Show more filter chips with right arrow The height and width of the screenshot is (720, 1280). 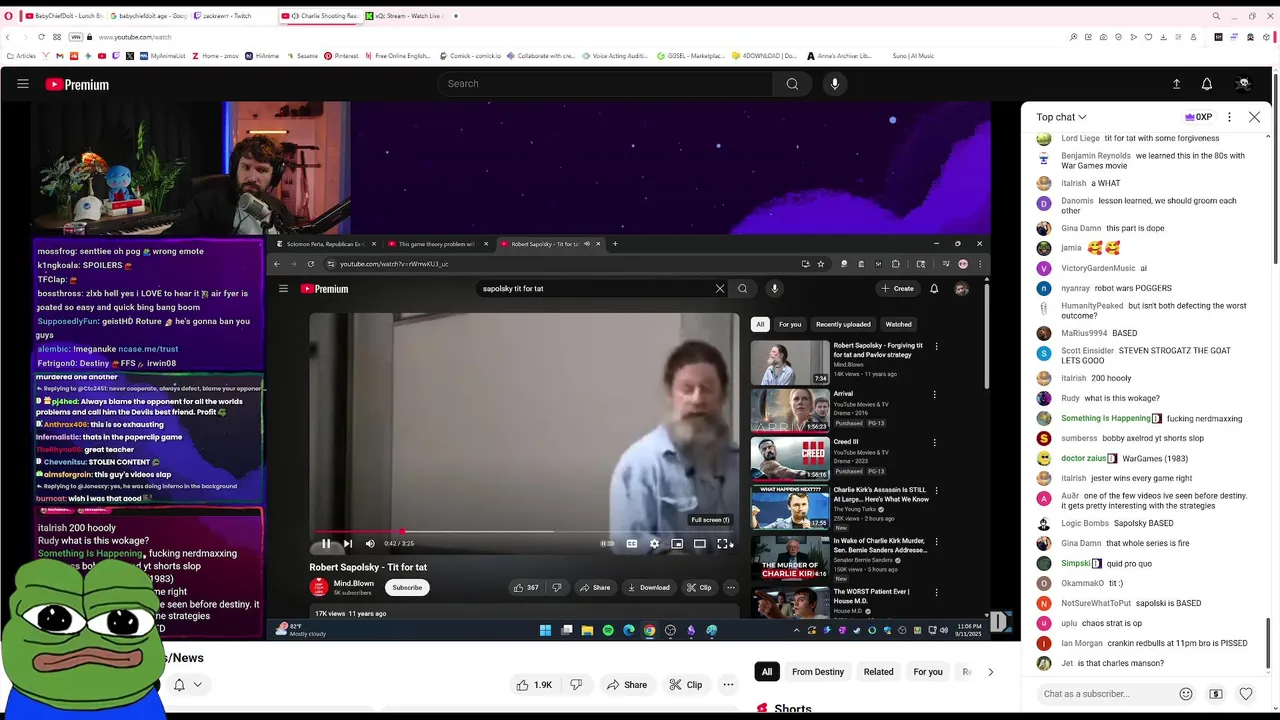(990, 672)
